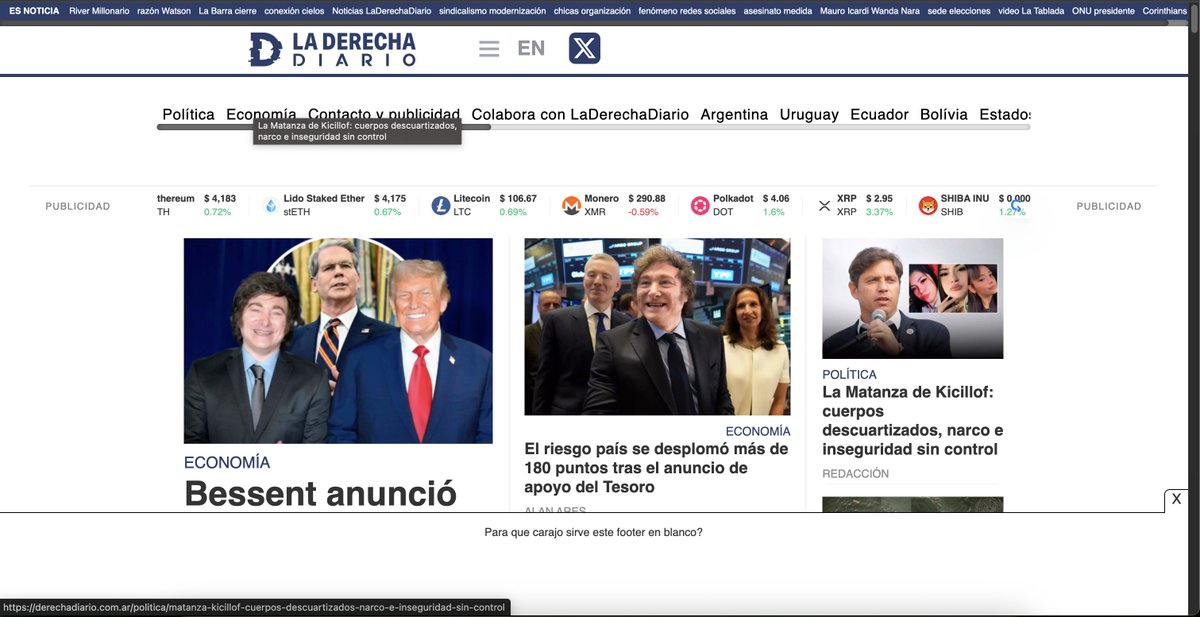The image size is (1200, 617).
Task: Open trending topic ONU presidente
Action: 1103,11
